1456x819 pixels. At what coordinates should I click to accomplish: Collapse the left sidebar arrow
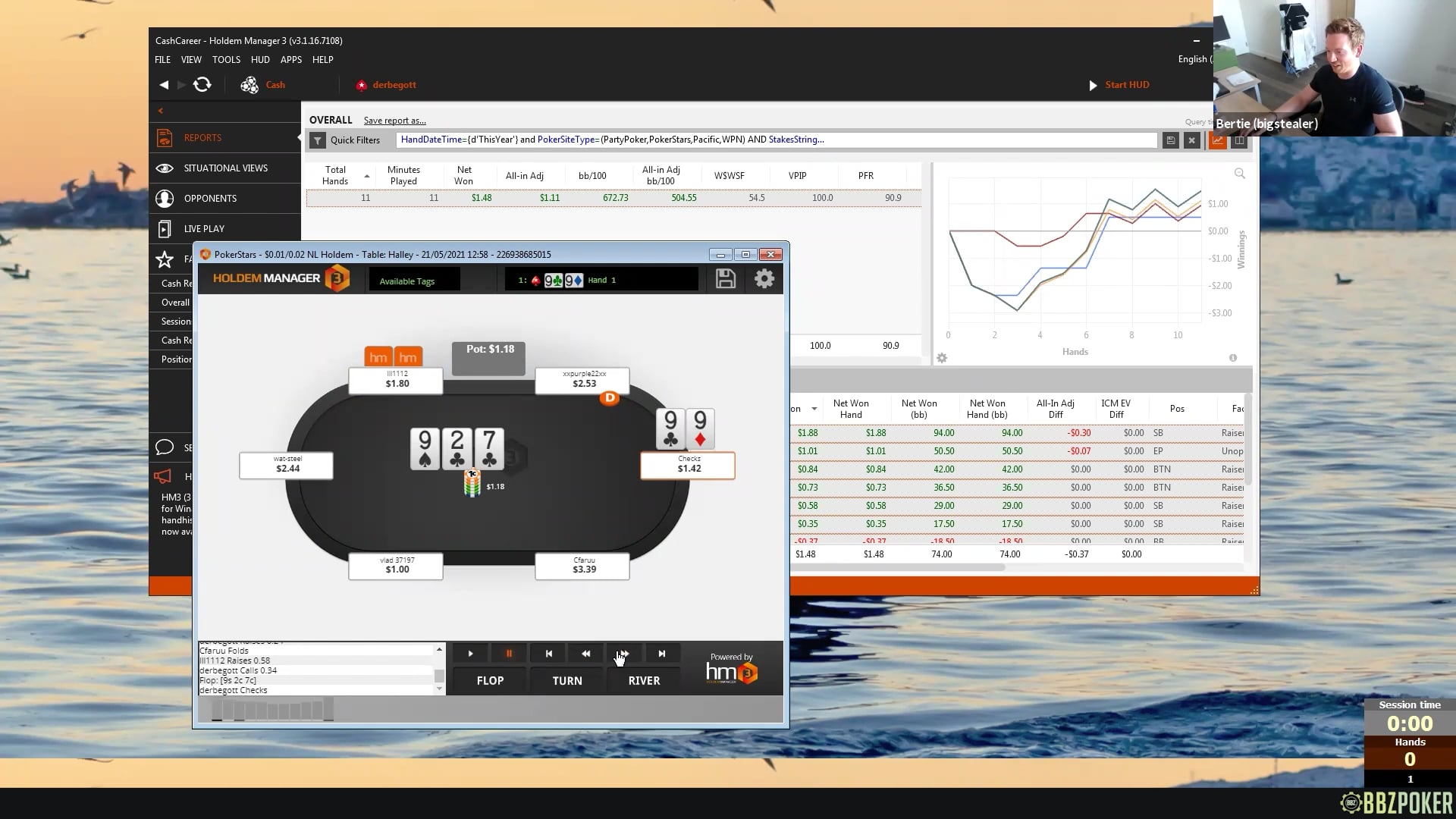(x=161, y=111)
